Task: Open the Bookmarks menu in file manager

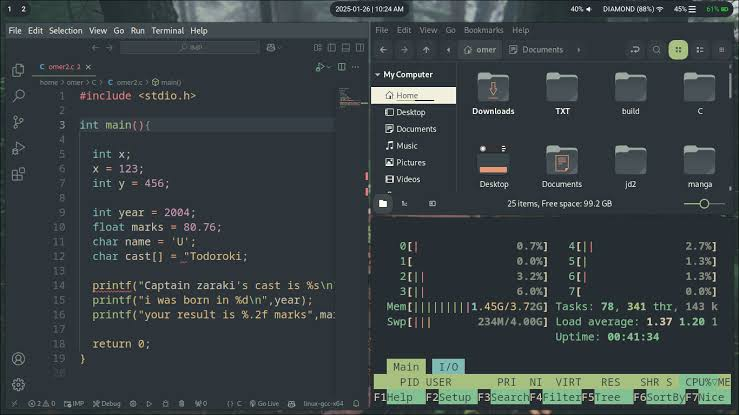Action: 484,30
